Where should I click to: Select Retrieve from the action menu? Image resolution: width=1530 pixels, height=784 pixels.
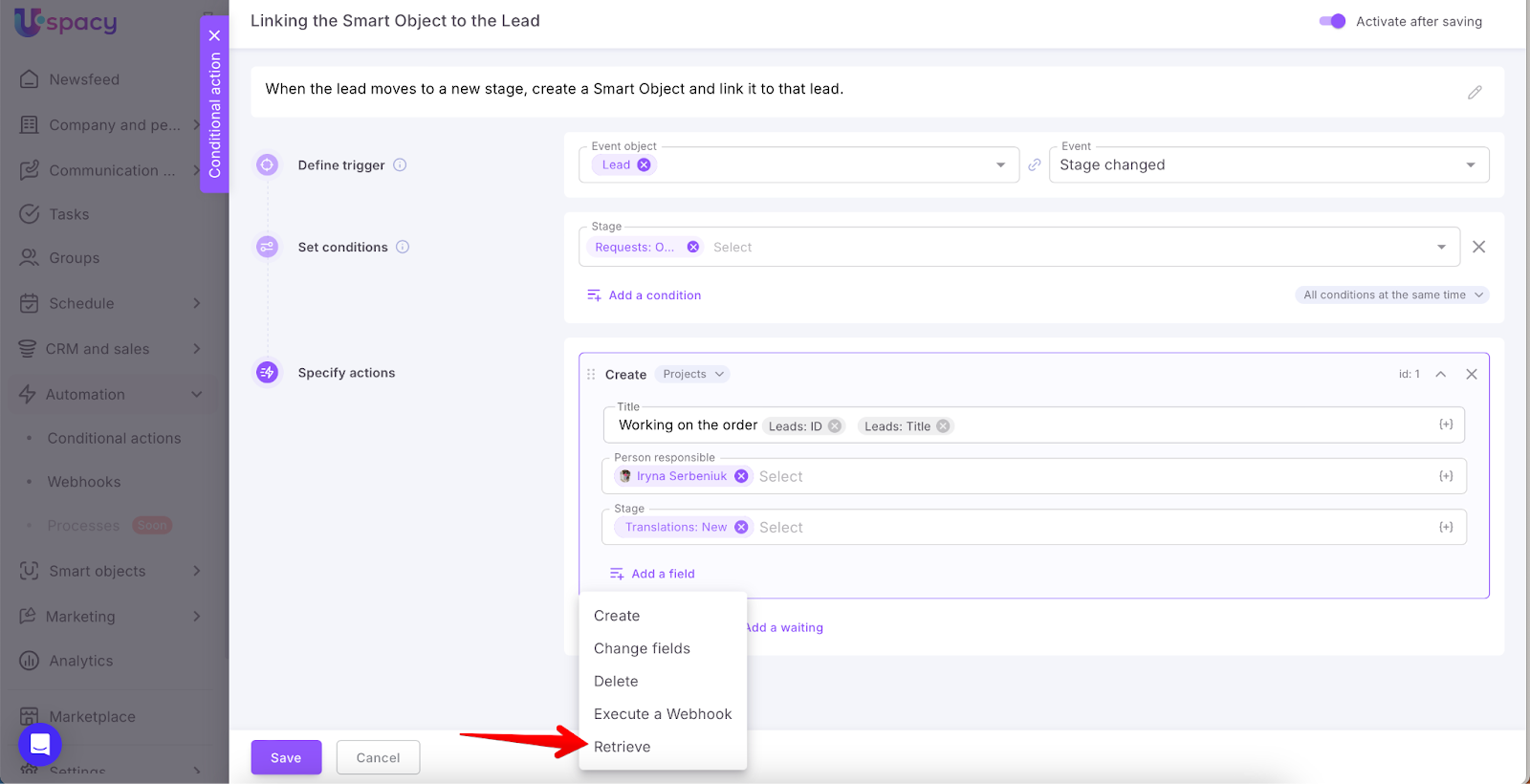click(622, 747)
